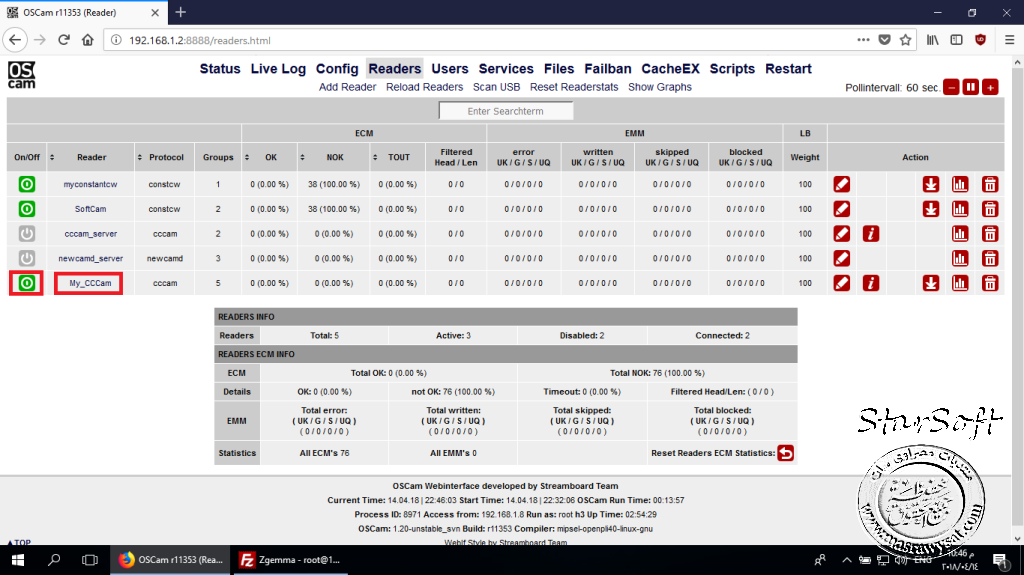This screenshot has height=575, width=1024.
Task: Click Restart in the menu
Action: click(788, 69)
